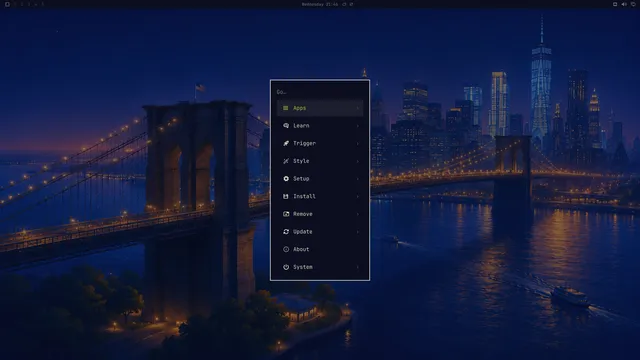Image resolution: width=640 pixels, height=360 pixels.
Task: Click the Setup gear icon
Action: 286,179
